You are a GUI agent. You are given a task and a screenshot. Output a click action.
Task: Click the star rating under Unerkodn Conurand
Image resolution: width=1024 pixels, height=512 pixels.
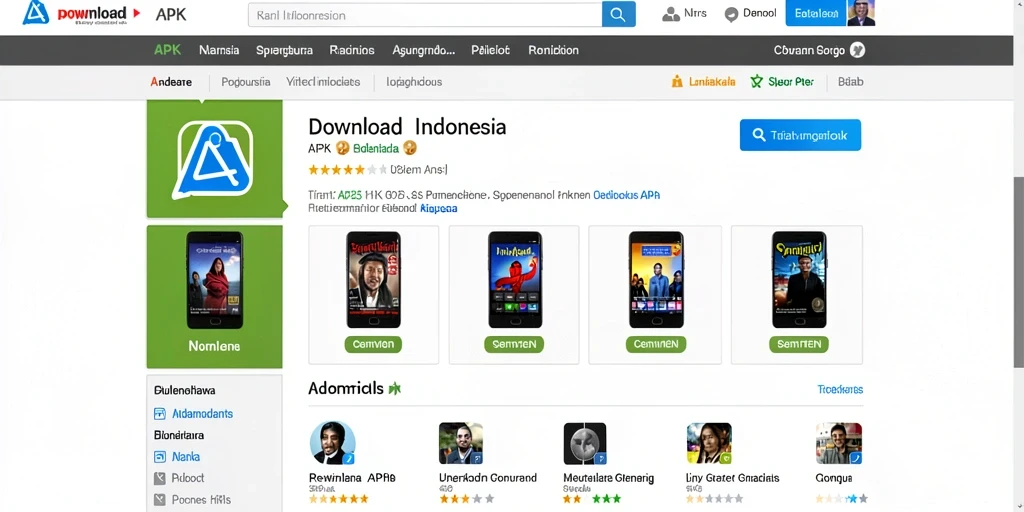466,498
